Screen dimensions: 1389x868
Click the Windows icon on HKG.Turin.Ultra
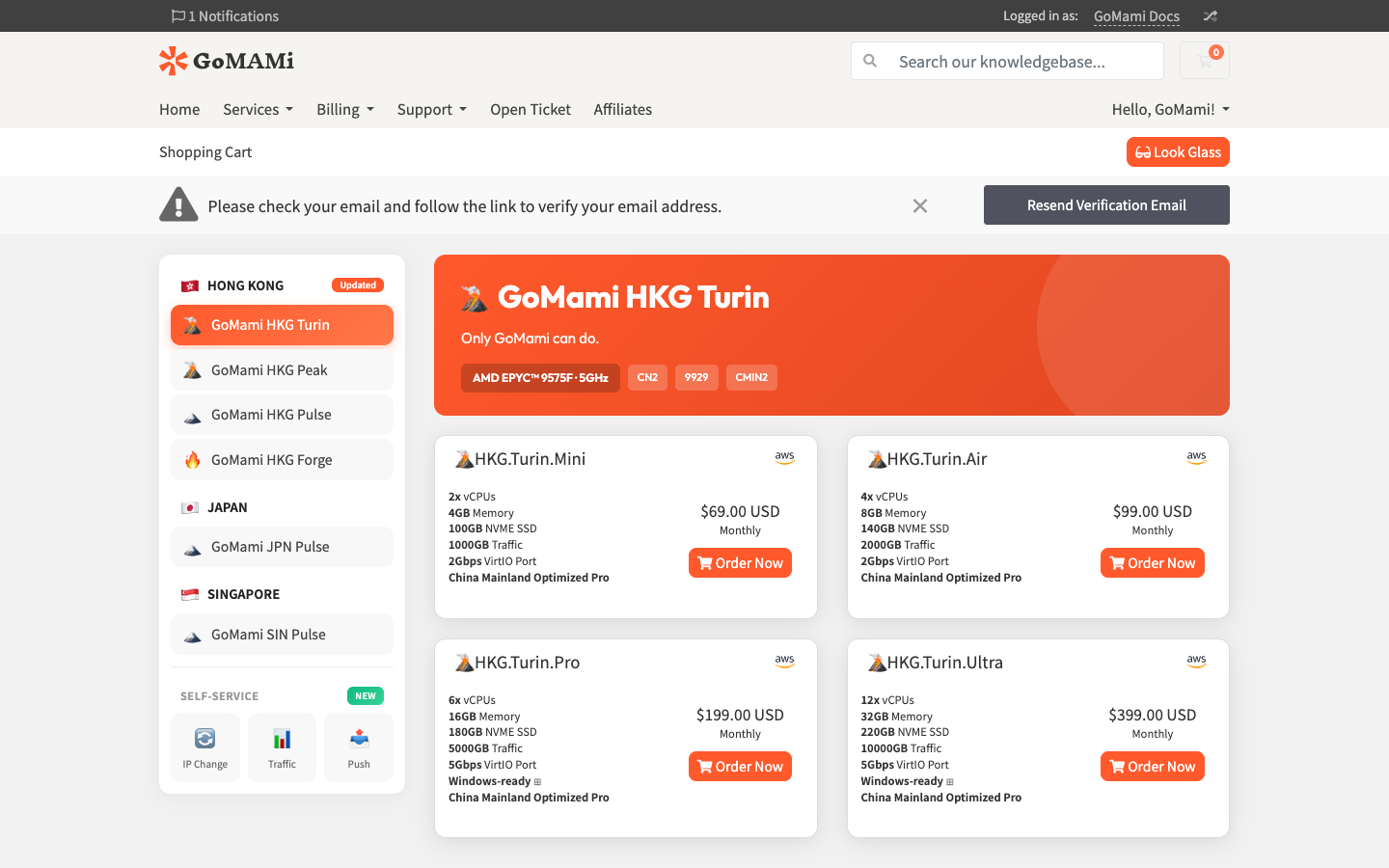pyautogui.click(x=950, y=782)
